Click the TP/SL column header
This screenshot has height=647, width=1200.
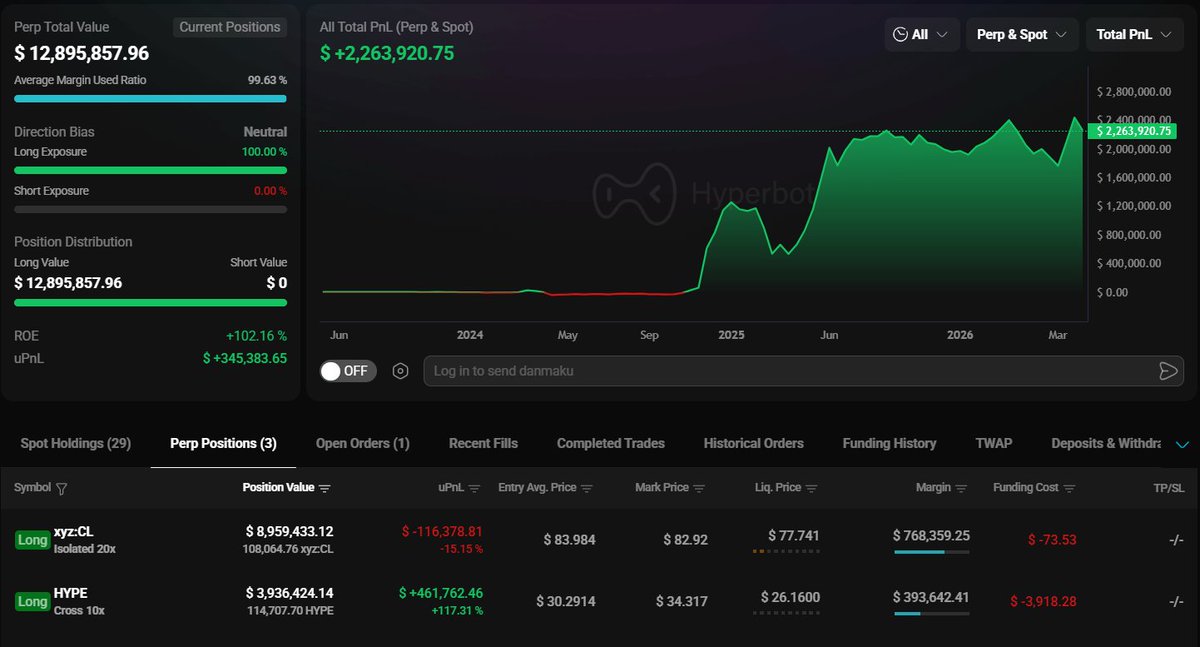pyautogui.click(x=1168, y=488)
